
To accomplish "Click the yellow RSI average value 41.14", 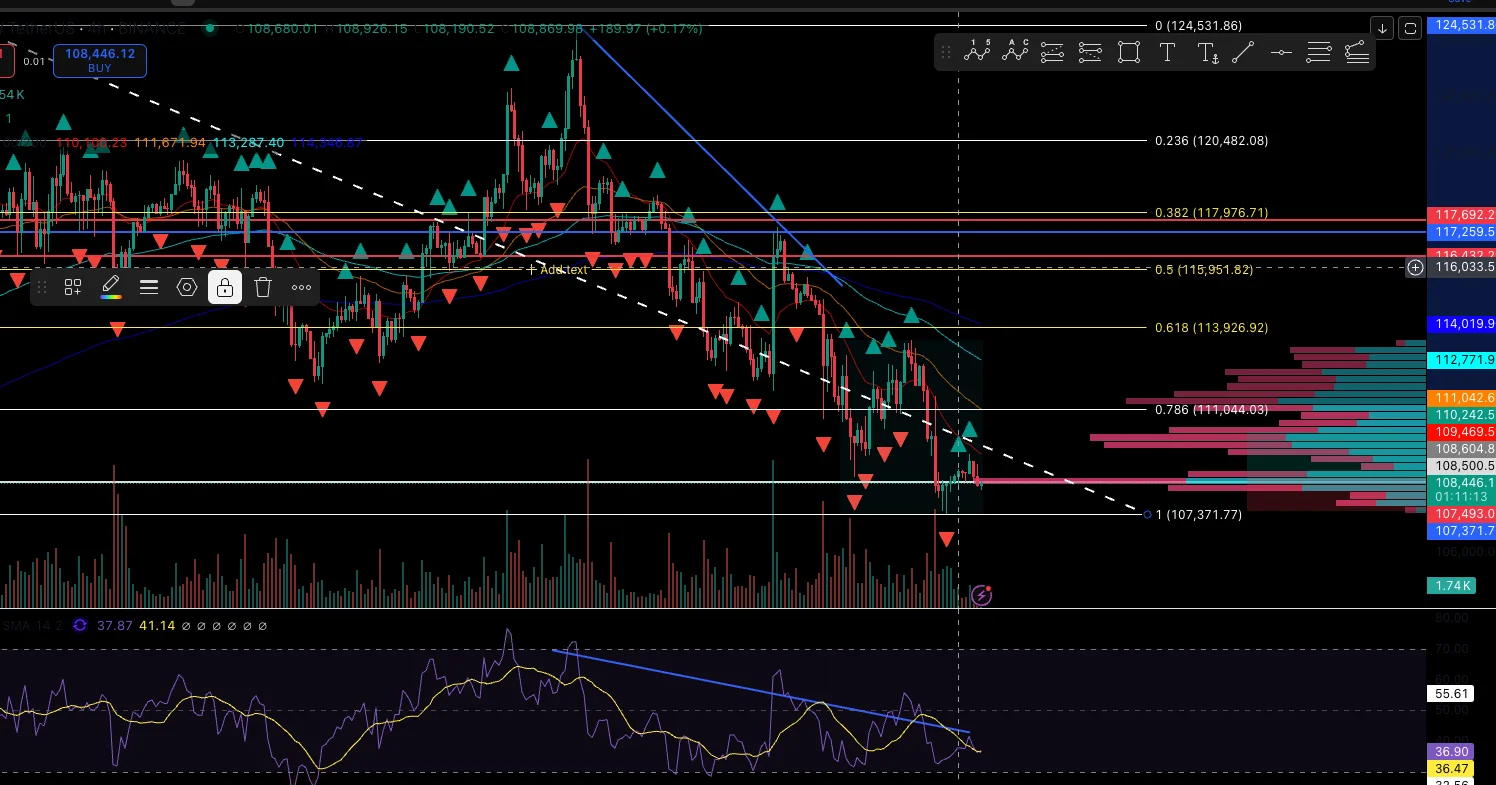I will [x=157, y=626].
